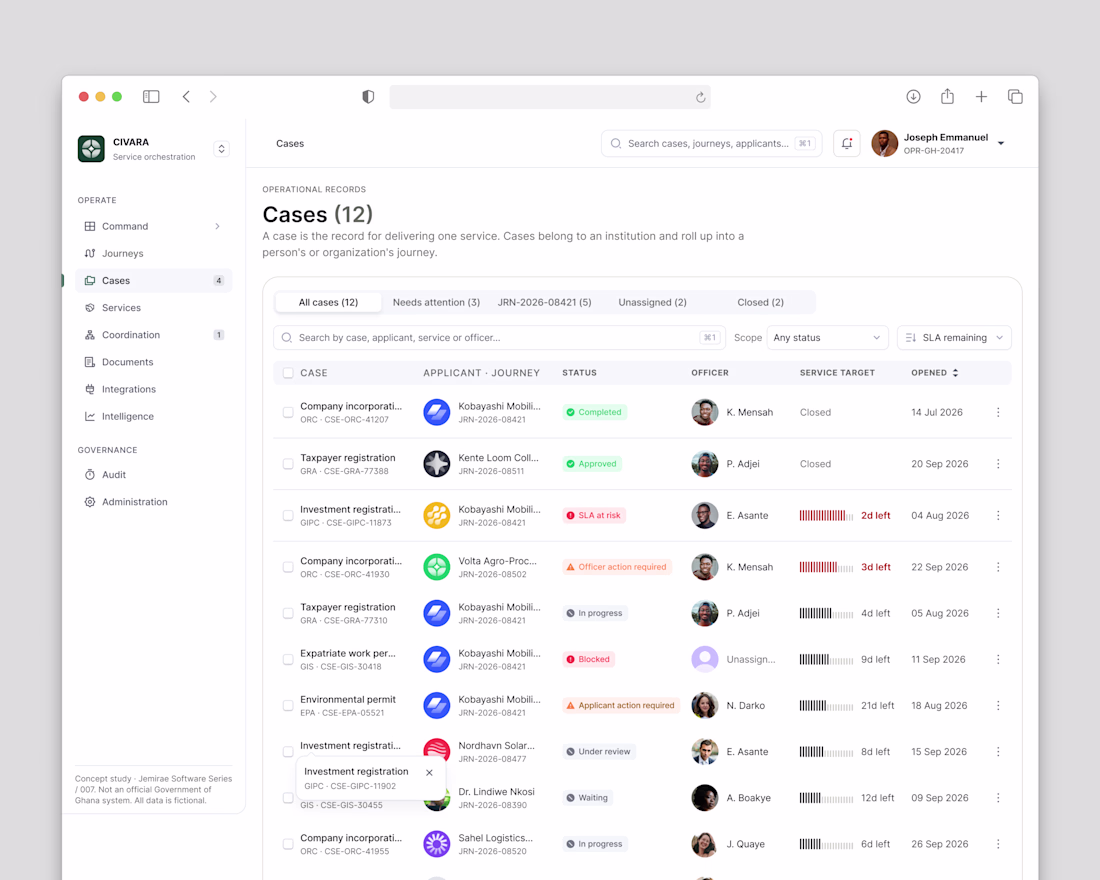Click the SLA bar showing 2d left
The image size is (1100, 880).
pos(826,515)
